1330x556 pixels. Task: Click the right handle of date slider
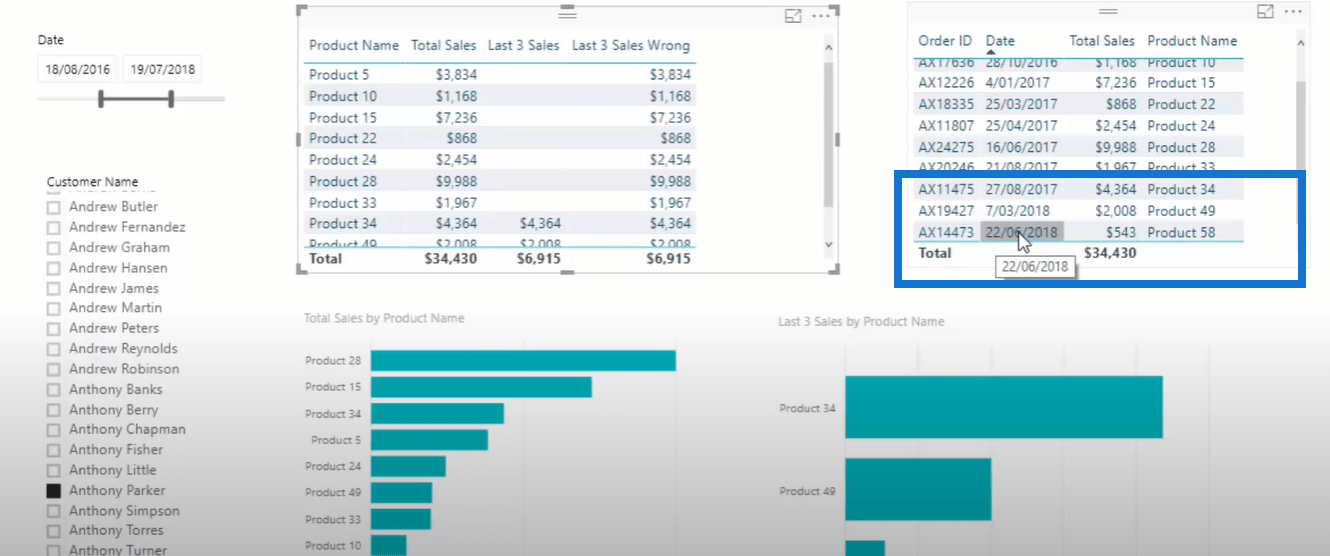coord(171,98)
